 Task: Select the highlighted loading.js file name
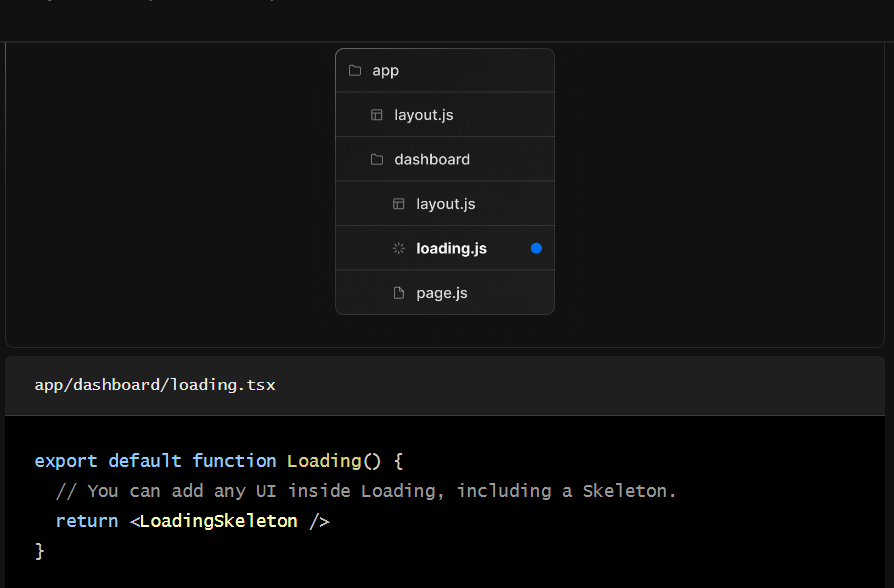point(451,248)
